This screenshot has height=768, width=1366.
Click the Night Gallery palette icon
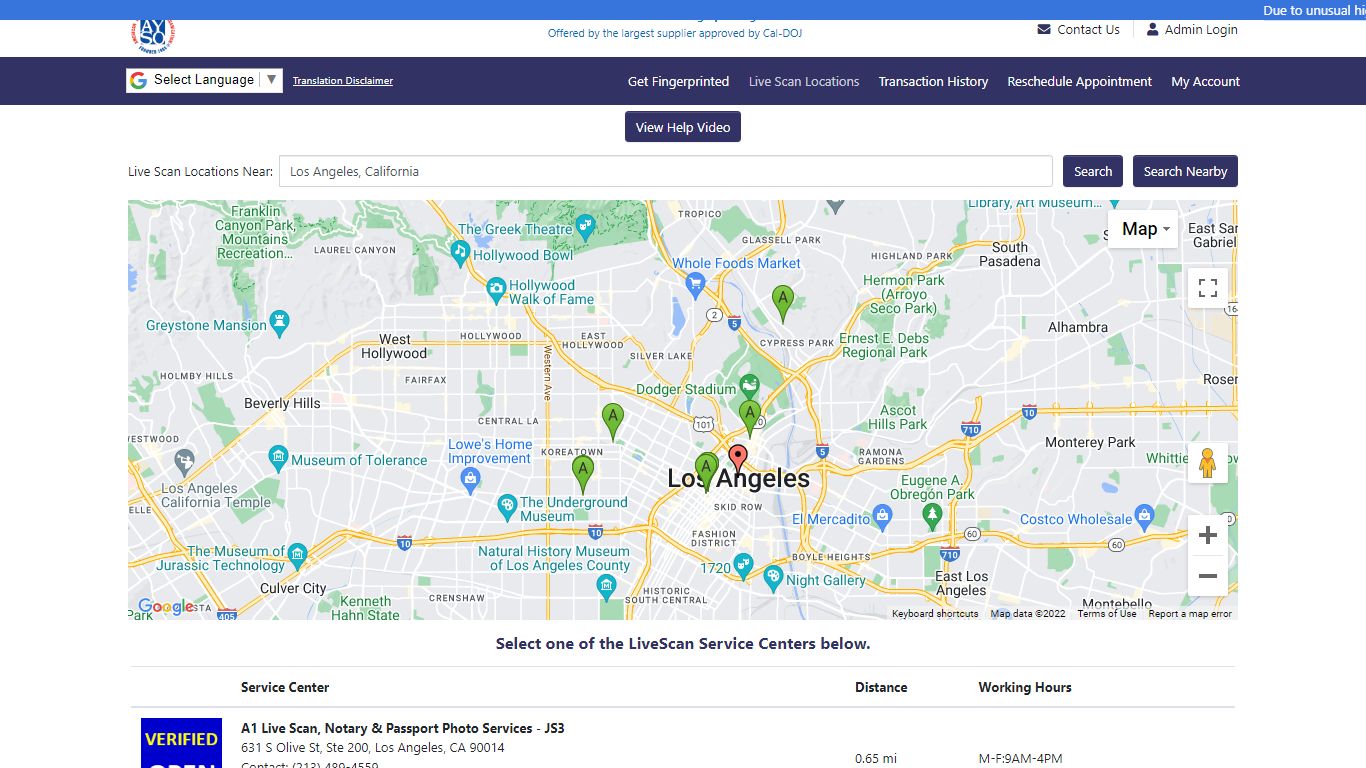pos(773,578)
